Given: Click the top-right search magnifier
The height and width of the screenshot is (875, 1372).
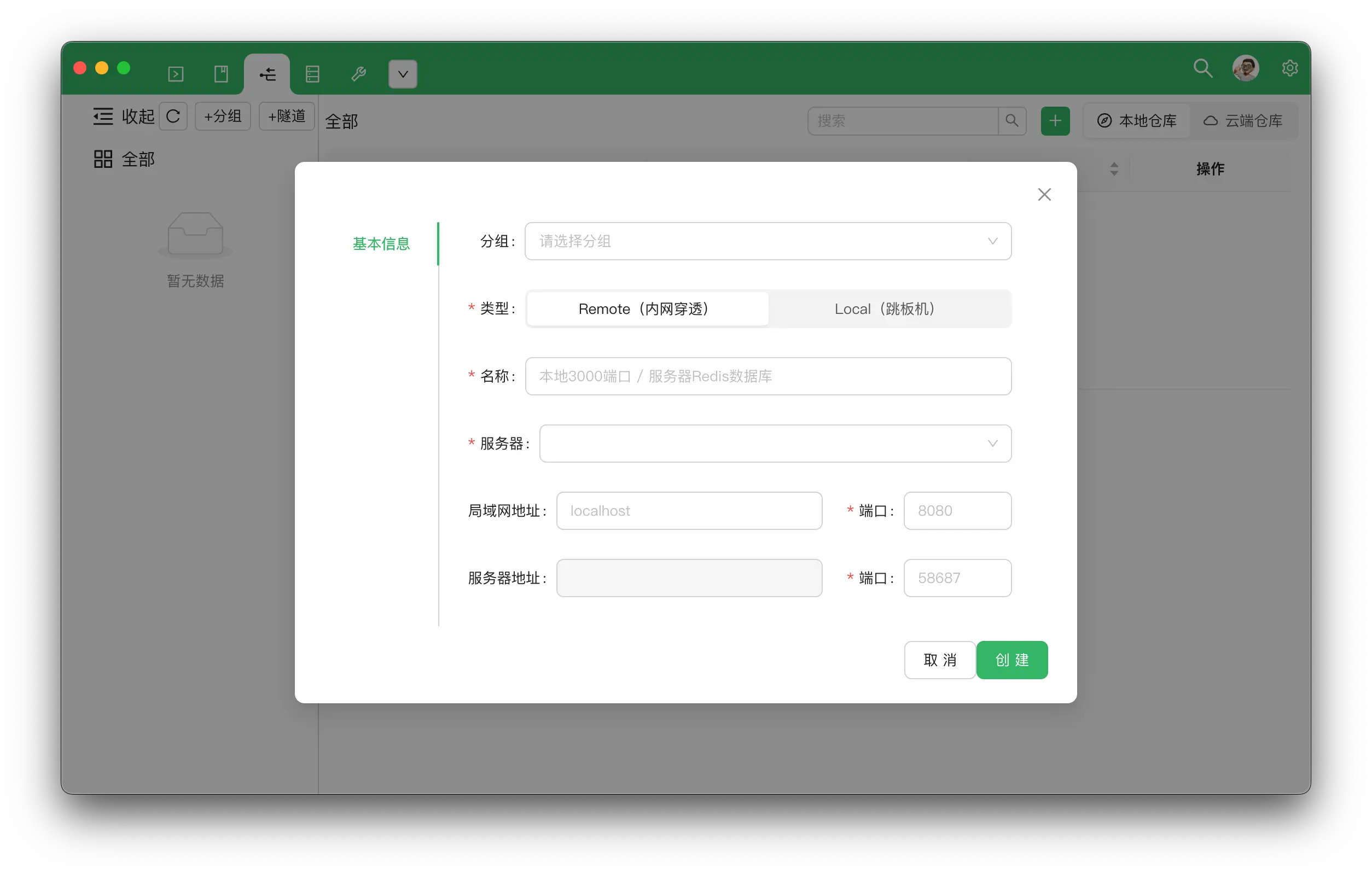Looking at the screenshot, I should click(x=1202, y=68).
